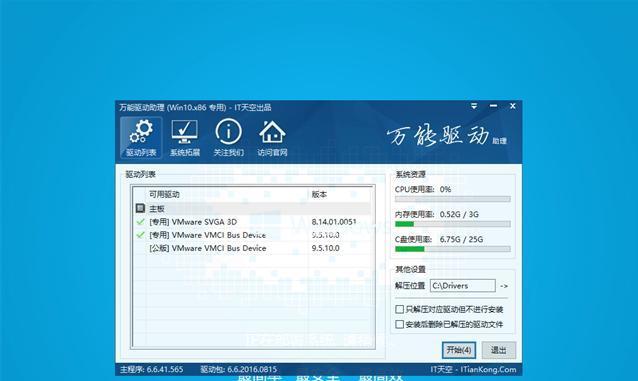Open 系统拓展 monitor icon

click(x=185, y=138)
